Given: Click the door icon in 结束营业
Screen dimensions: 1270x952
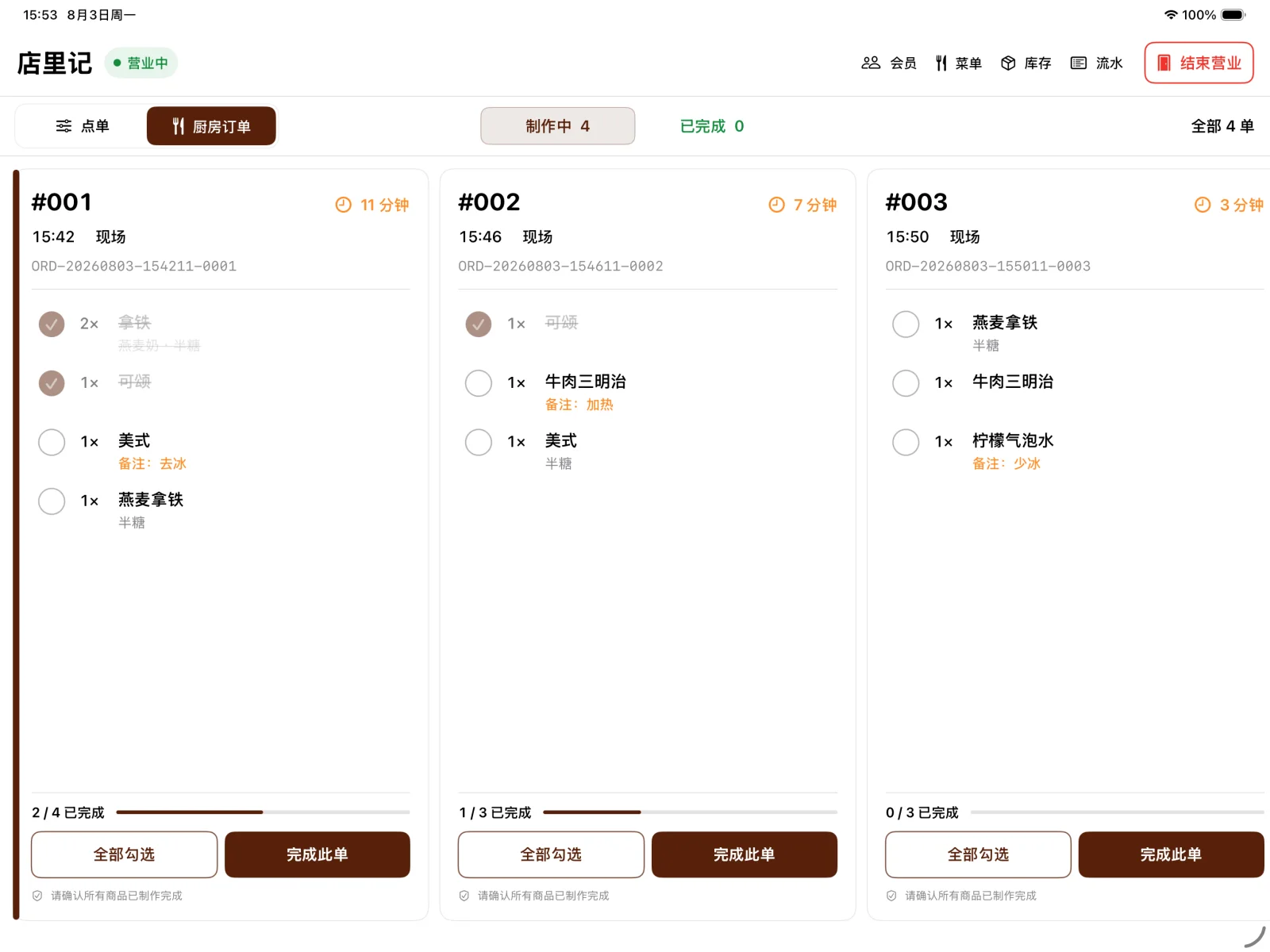Looking at the screenshot, I should 1164,63.
